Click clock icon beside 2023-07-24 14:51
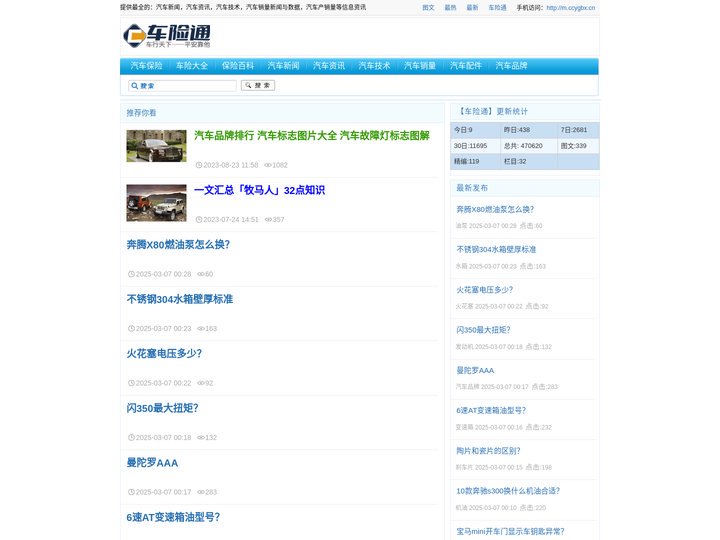This screenshot has height=540, width=720. (199, 220)
